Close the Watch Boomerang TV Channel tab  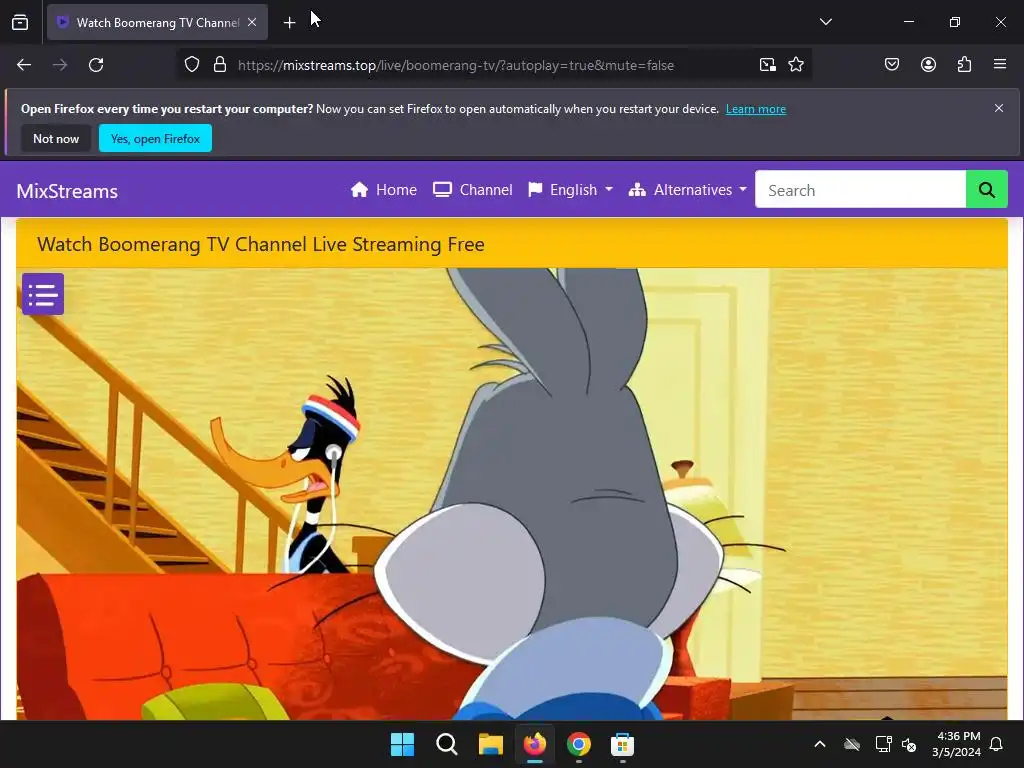tap(252, 22)
